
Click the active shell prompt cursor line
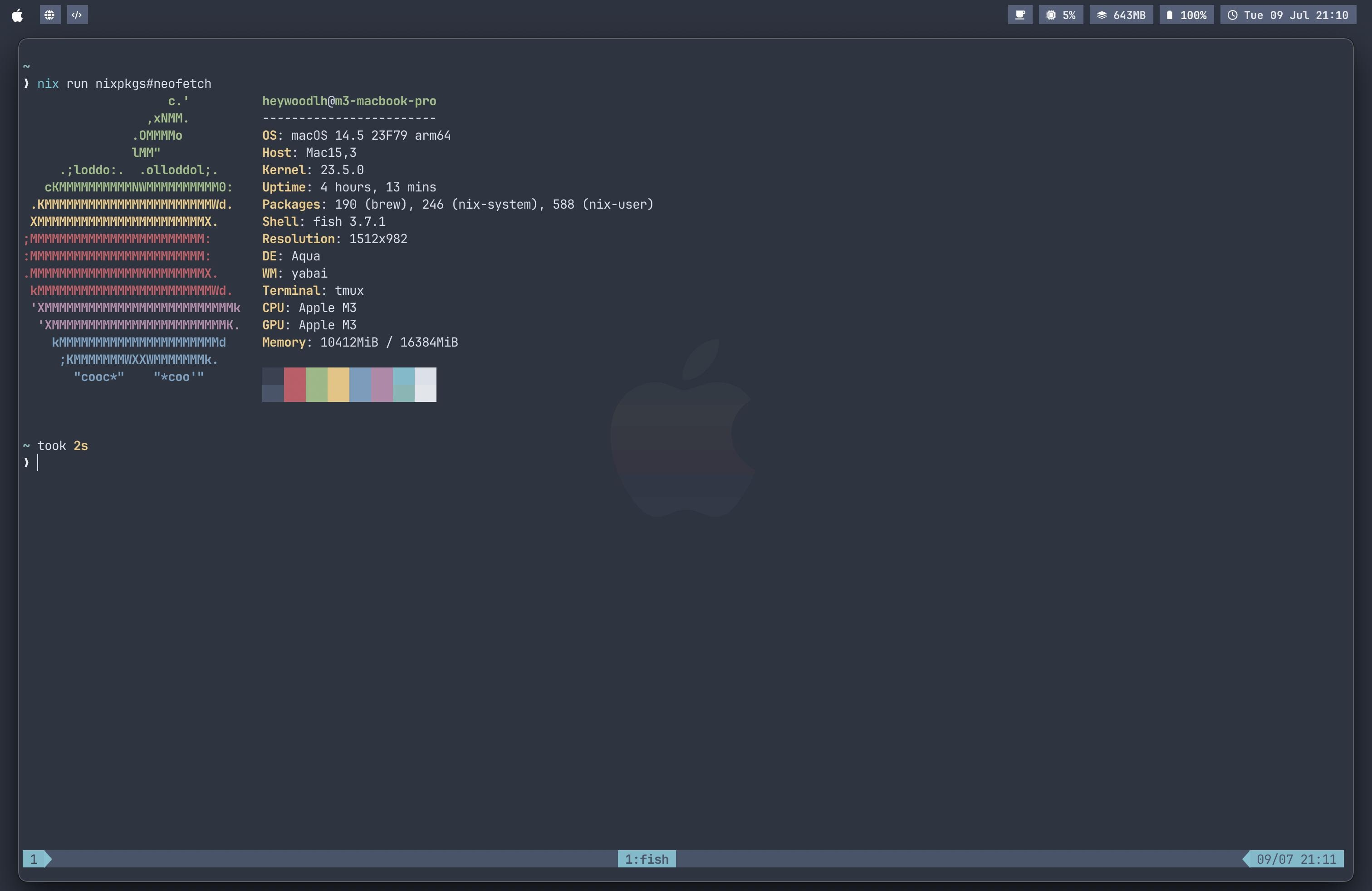31,463
